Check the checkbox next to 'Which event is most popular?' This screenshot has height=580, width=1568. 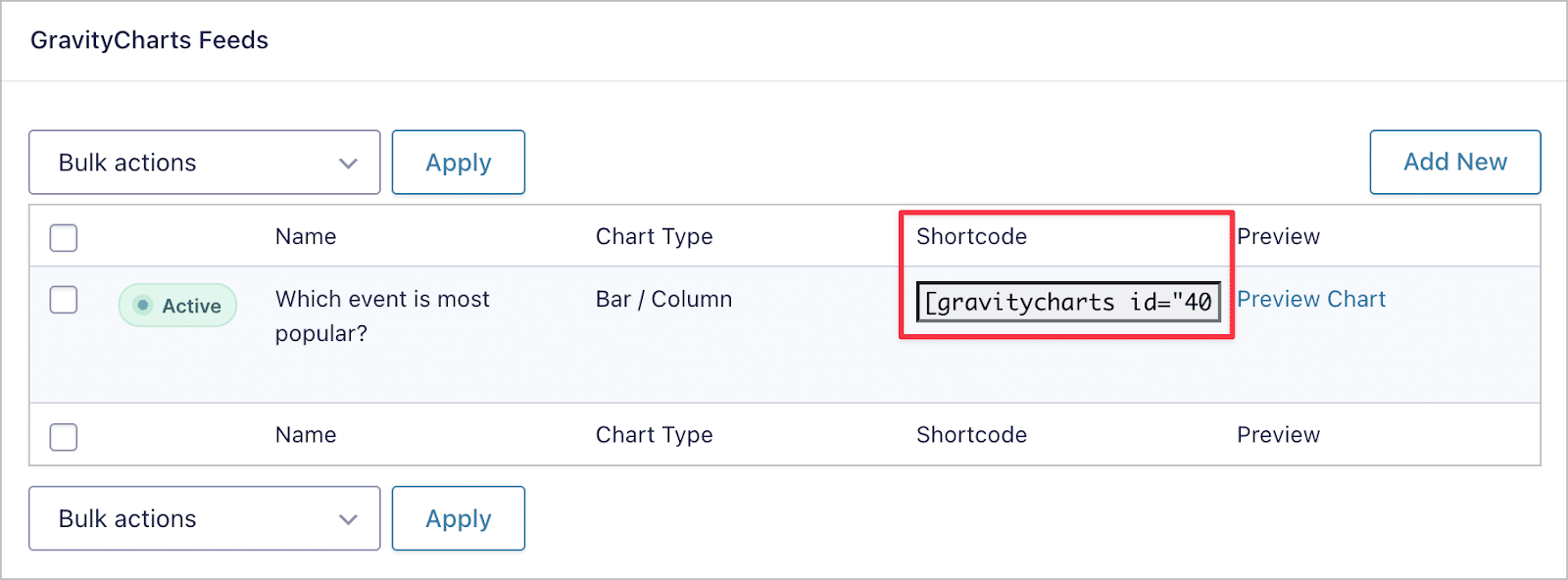tap(63, 300)
